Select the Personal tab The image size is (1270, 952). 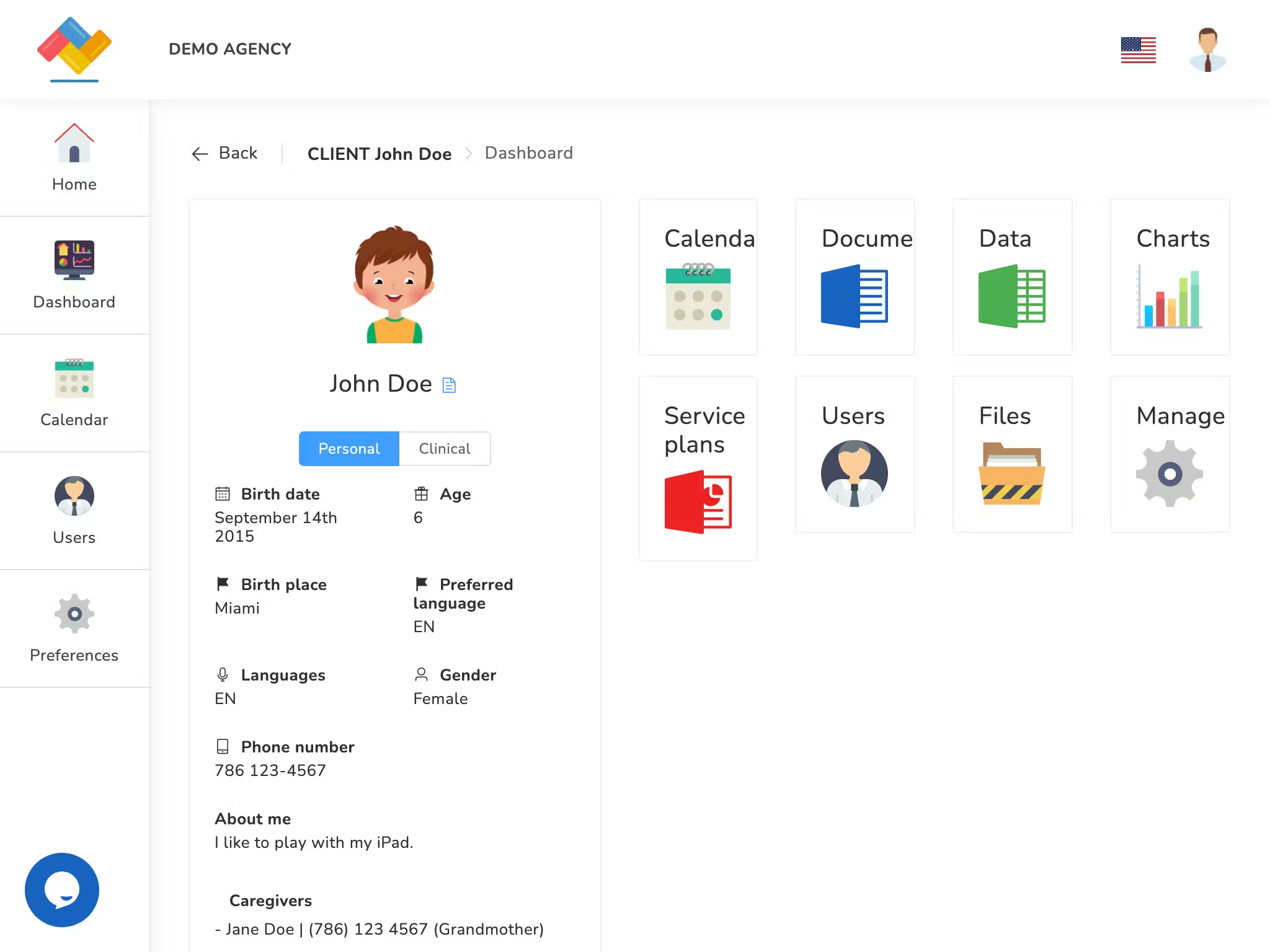click(349, 449)
